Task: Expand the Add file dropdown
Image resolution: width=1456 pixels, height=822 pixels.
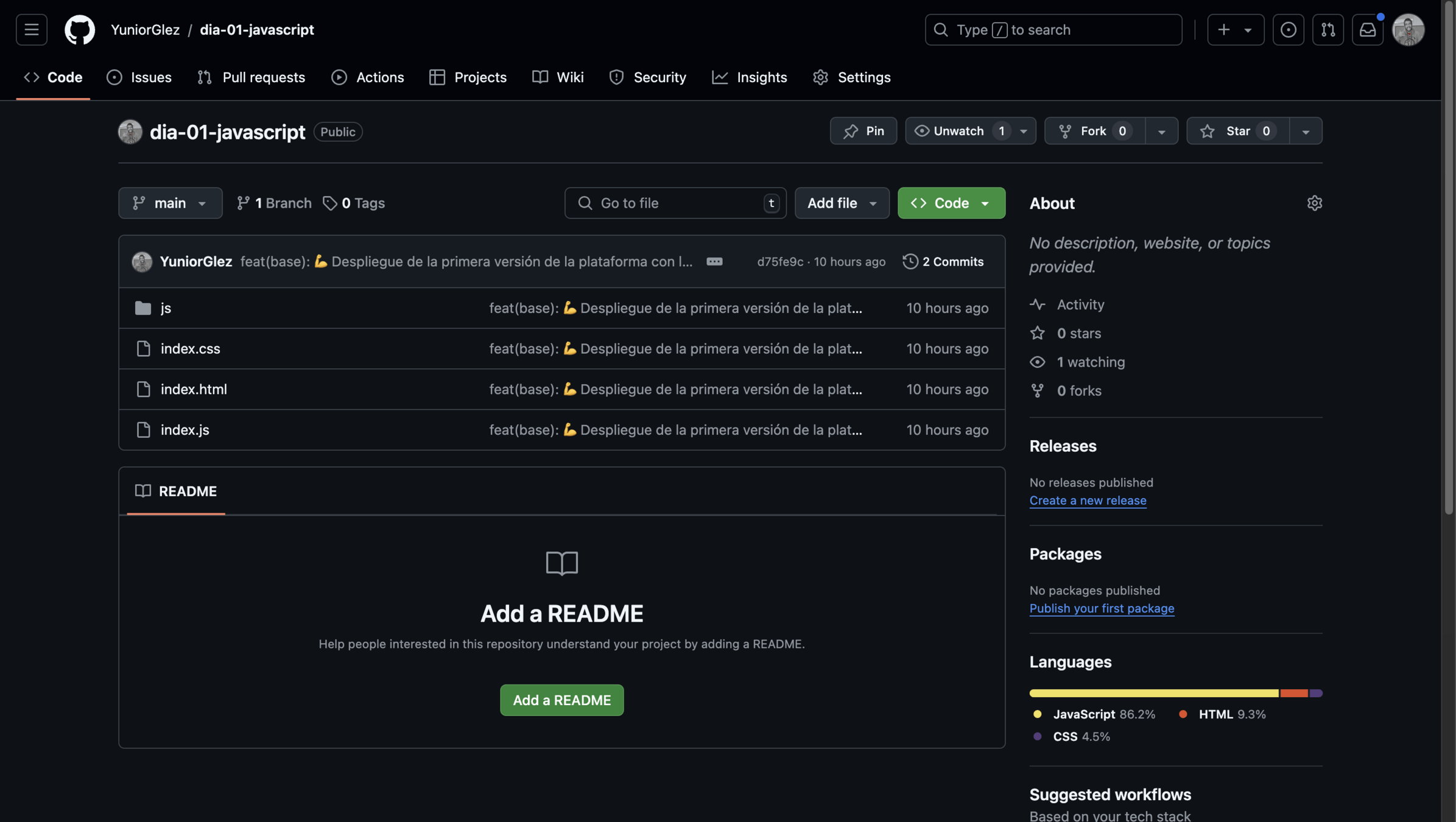Action: (842, 203)
